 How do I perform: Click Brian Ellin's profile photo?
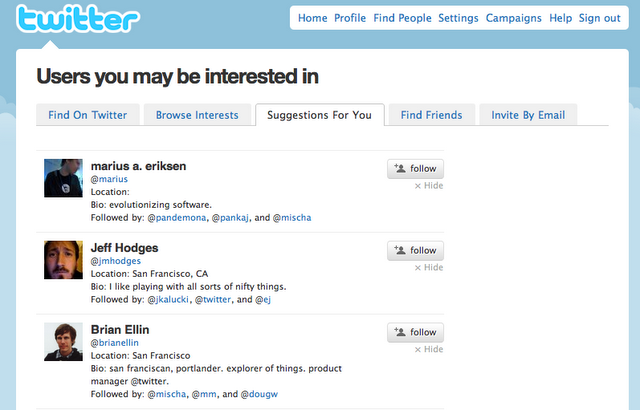(x=64, y=342)
